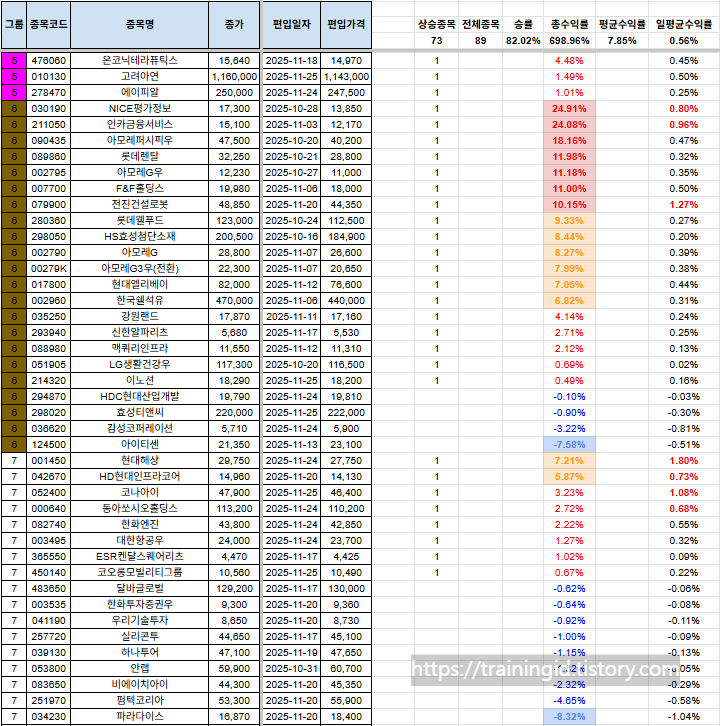
Task: Click stock name HDC현대산업개발
Action: pos(139,397)
